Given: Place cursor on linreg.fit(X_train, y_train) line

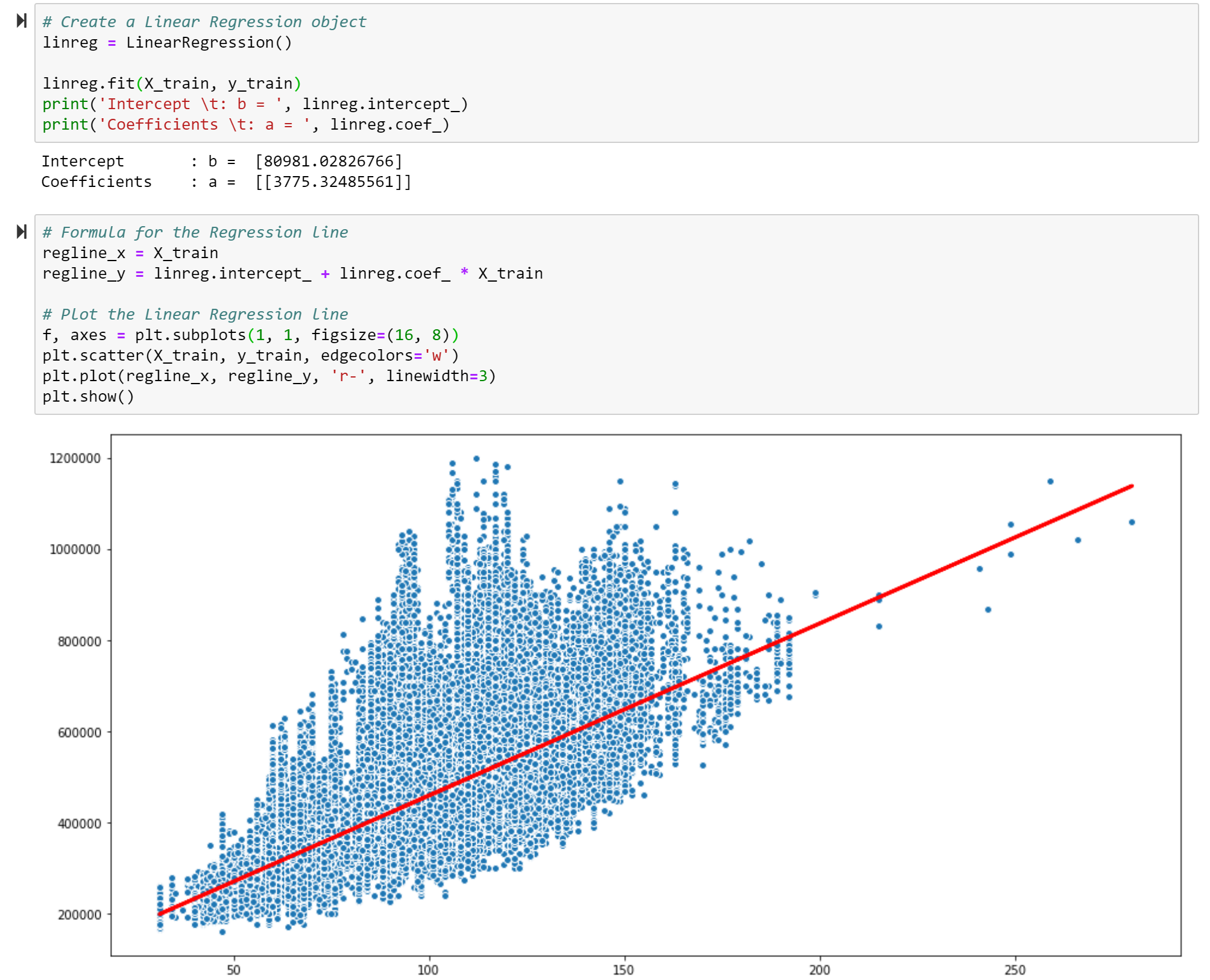Looking at the screenshot, I should [171, 84].
